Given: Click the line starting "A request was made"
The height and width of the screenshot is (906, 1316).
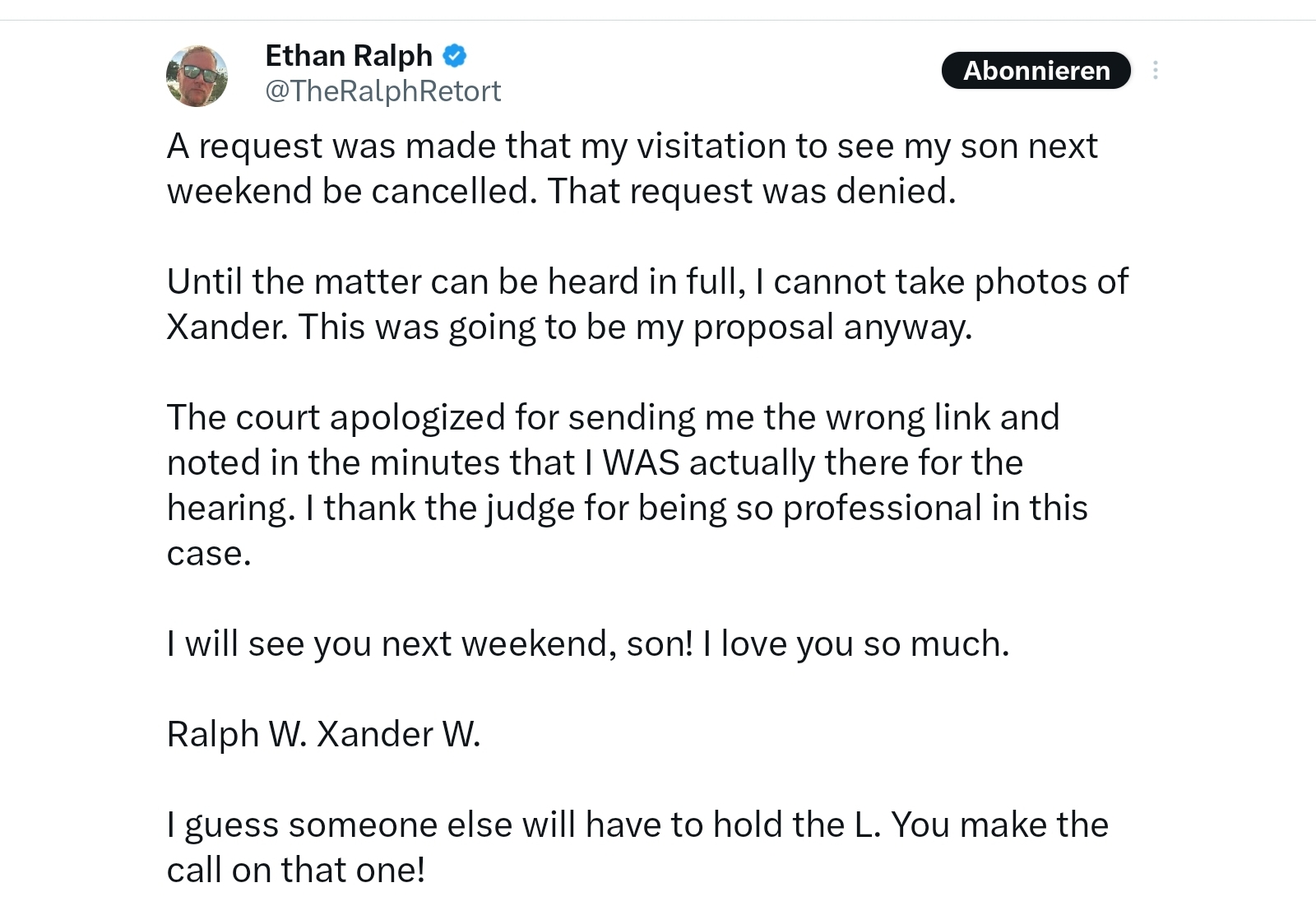Looking at the screenshot, I should (631, 146).
